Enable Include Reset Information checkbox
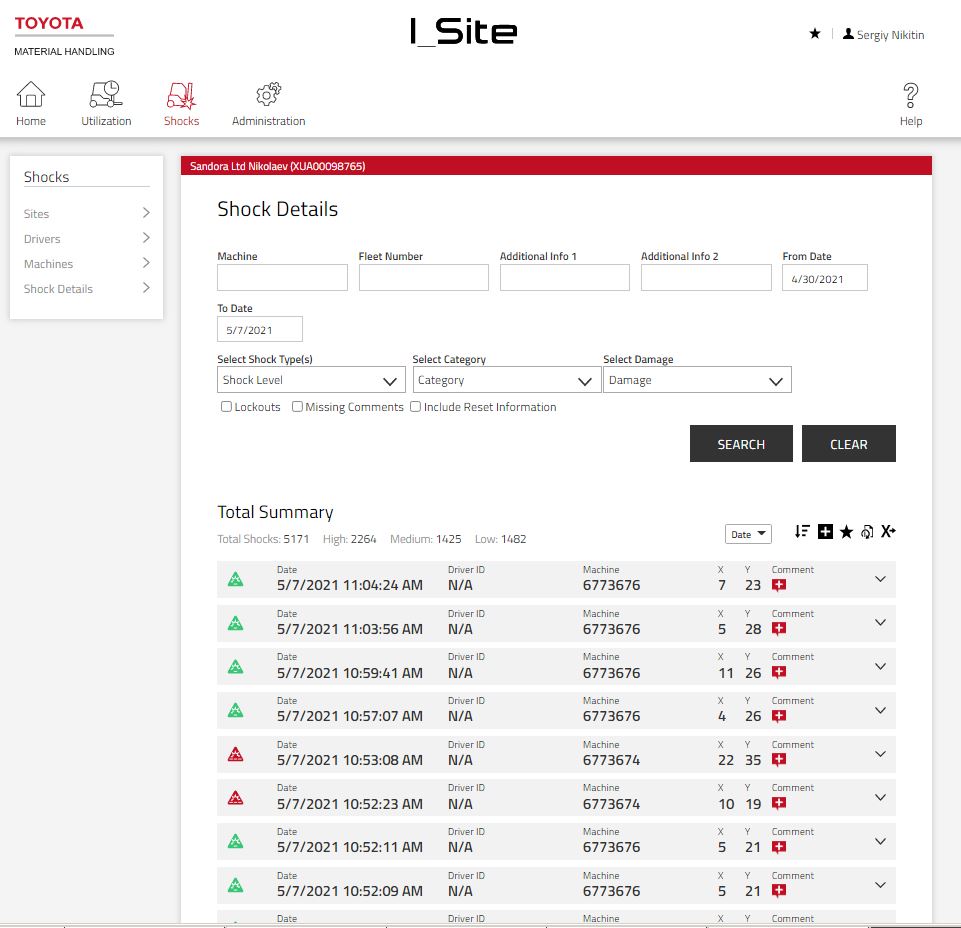961x928 pixels. tap(416, 406)
